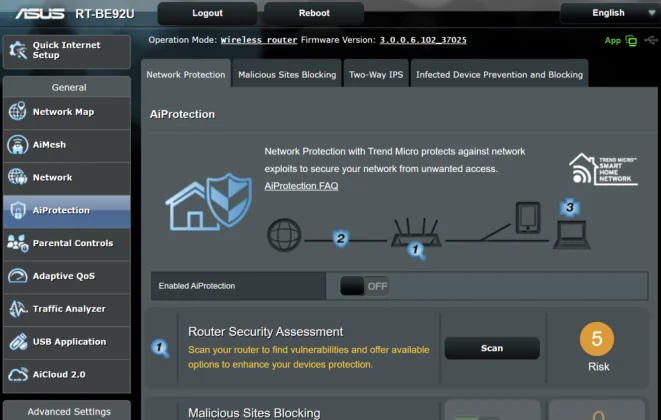Click the laptop icon in network diagram

click(x=572, y=235)
